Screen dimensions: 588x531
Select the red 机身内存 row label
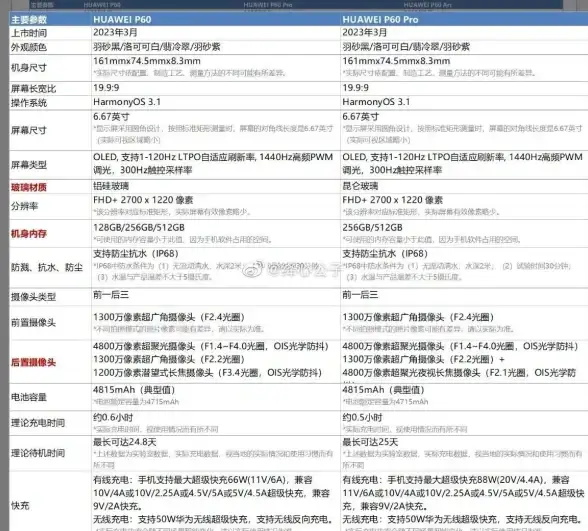coord(29,234)
